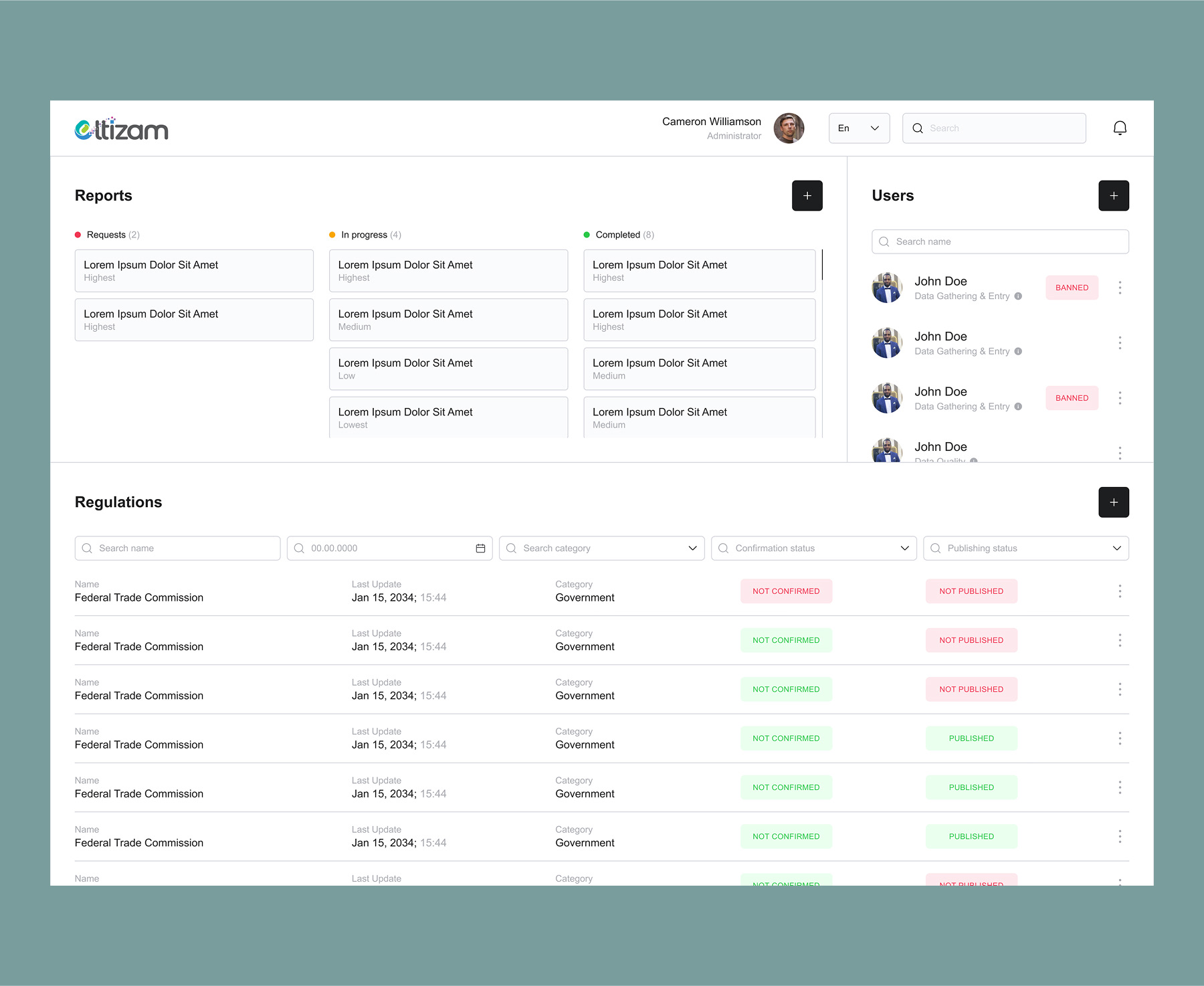Open the options menu for the first Federal Trade Commission row
1204x986 pixels.
1120,591
